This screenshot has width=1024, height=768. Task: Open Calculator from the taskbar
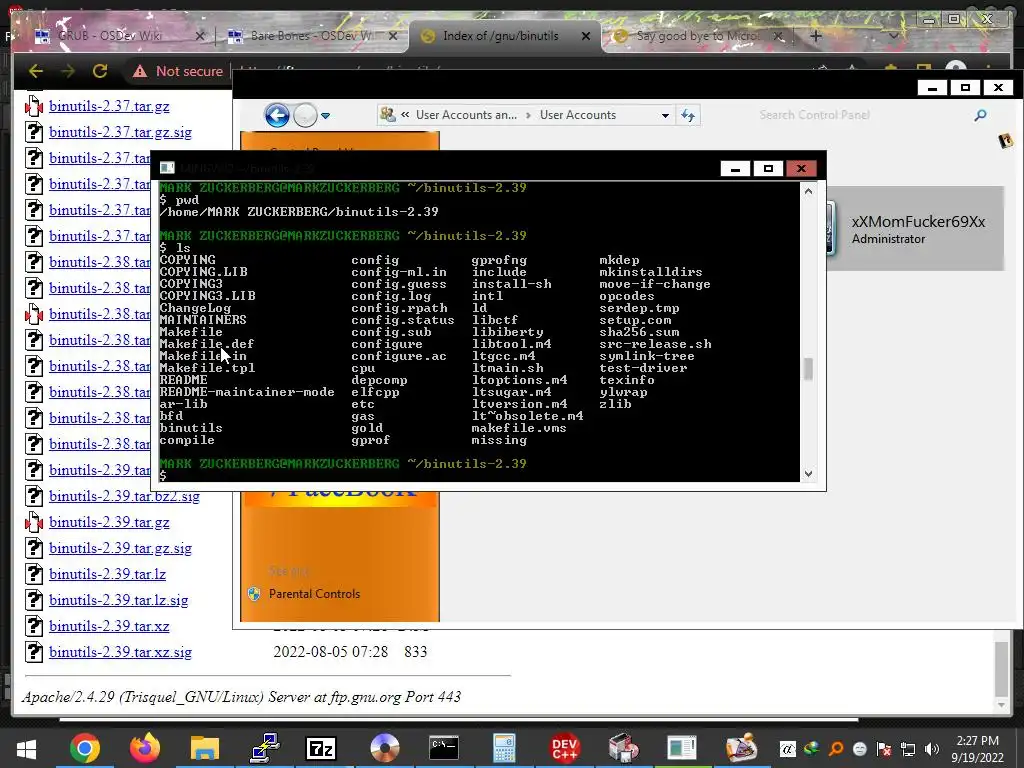[x=504, y=748]
